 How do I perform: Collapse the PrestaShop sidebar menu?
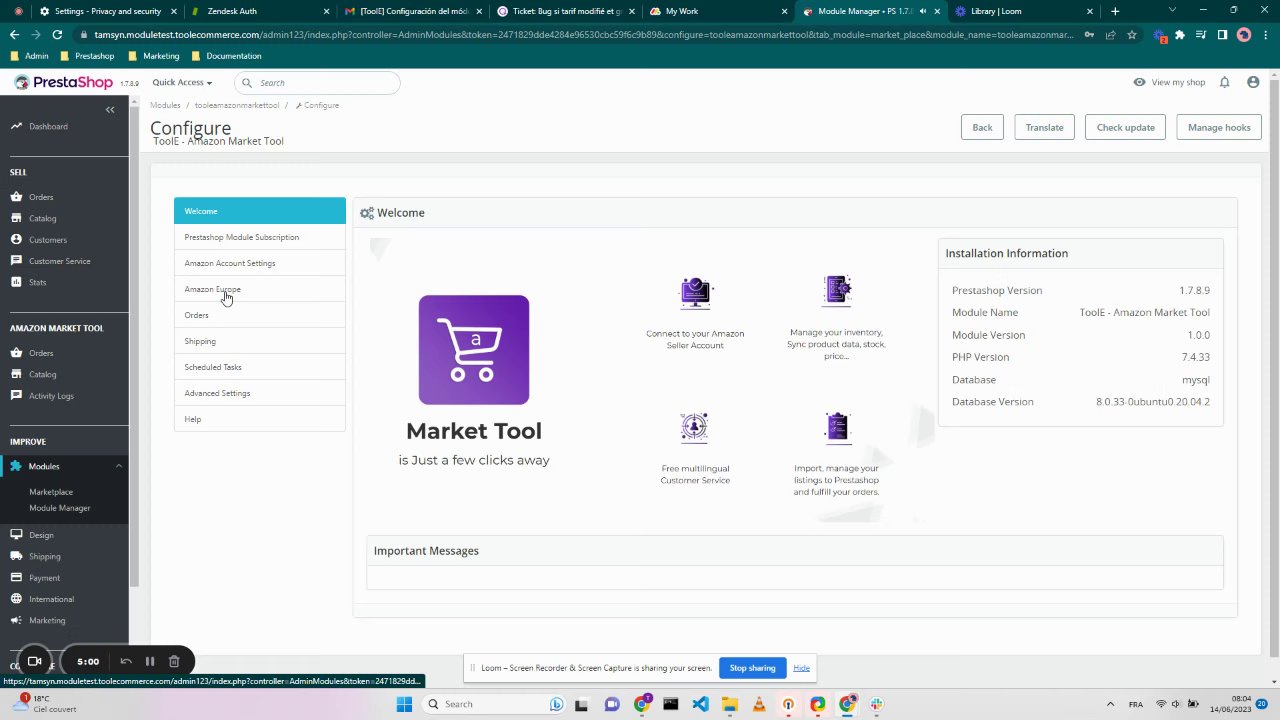pos(110,109)
